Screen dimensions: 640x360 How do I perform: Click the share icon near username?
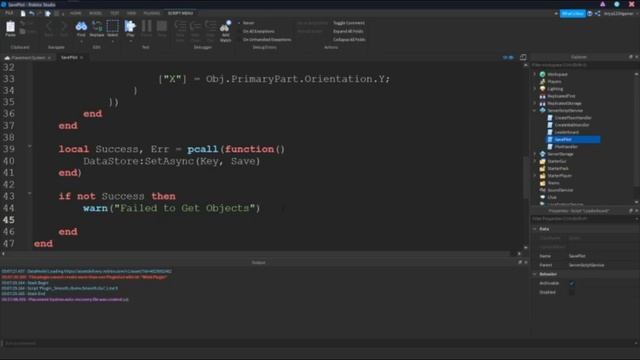[598, 13]
